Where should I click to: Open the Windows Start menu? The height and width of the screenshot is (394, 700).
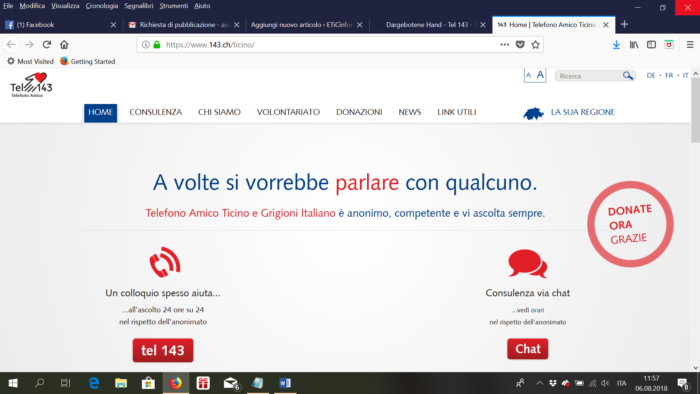(13, 383)
